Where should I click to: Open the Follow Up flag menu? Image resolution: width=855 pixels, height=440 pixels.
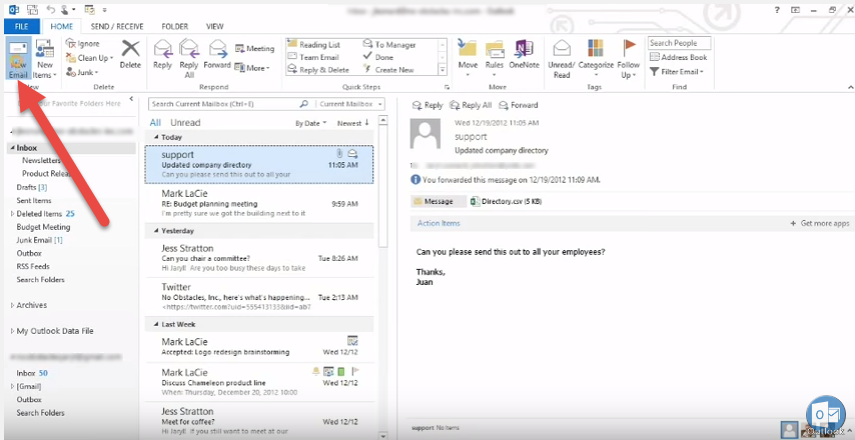point(628,58)
